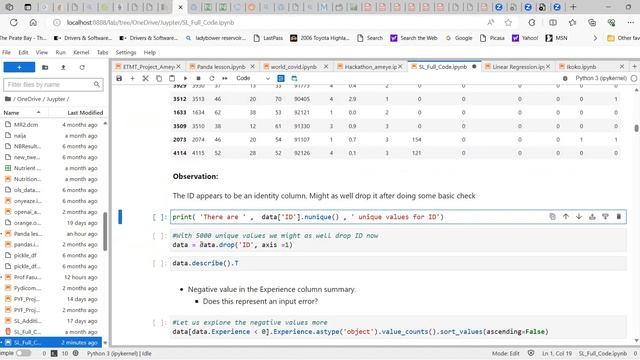
Task: Click the Filter files by name field
Action: (x=53, y=84)
